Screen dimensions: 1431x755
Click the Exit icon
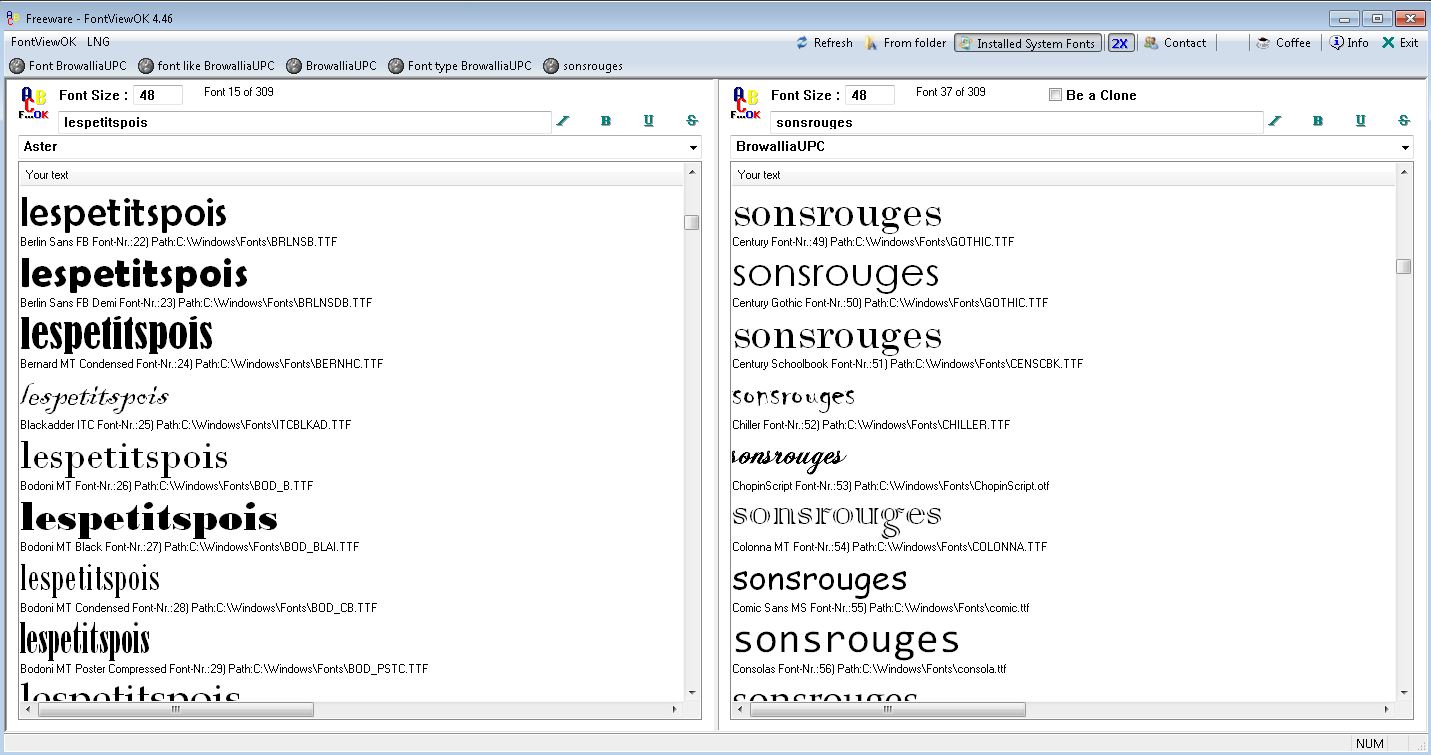[1388, 43]
